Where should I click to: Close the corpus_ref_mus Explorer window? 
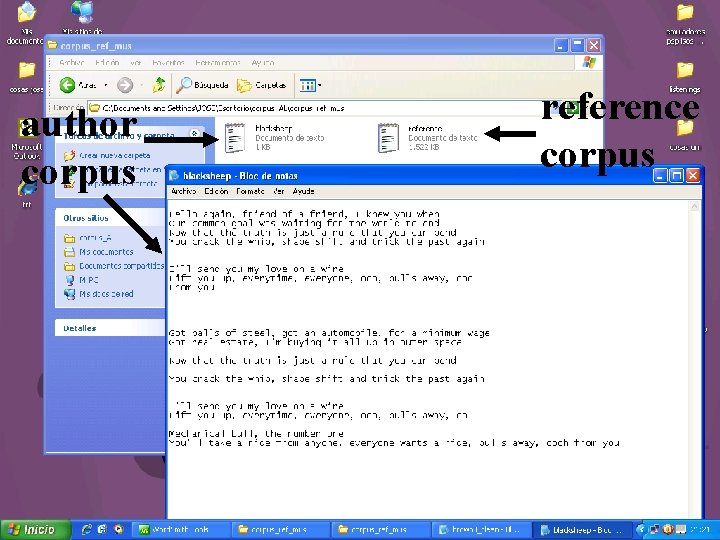(x=593, y=45)
